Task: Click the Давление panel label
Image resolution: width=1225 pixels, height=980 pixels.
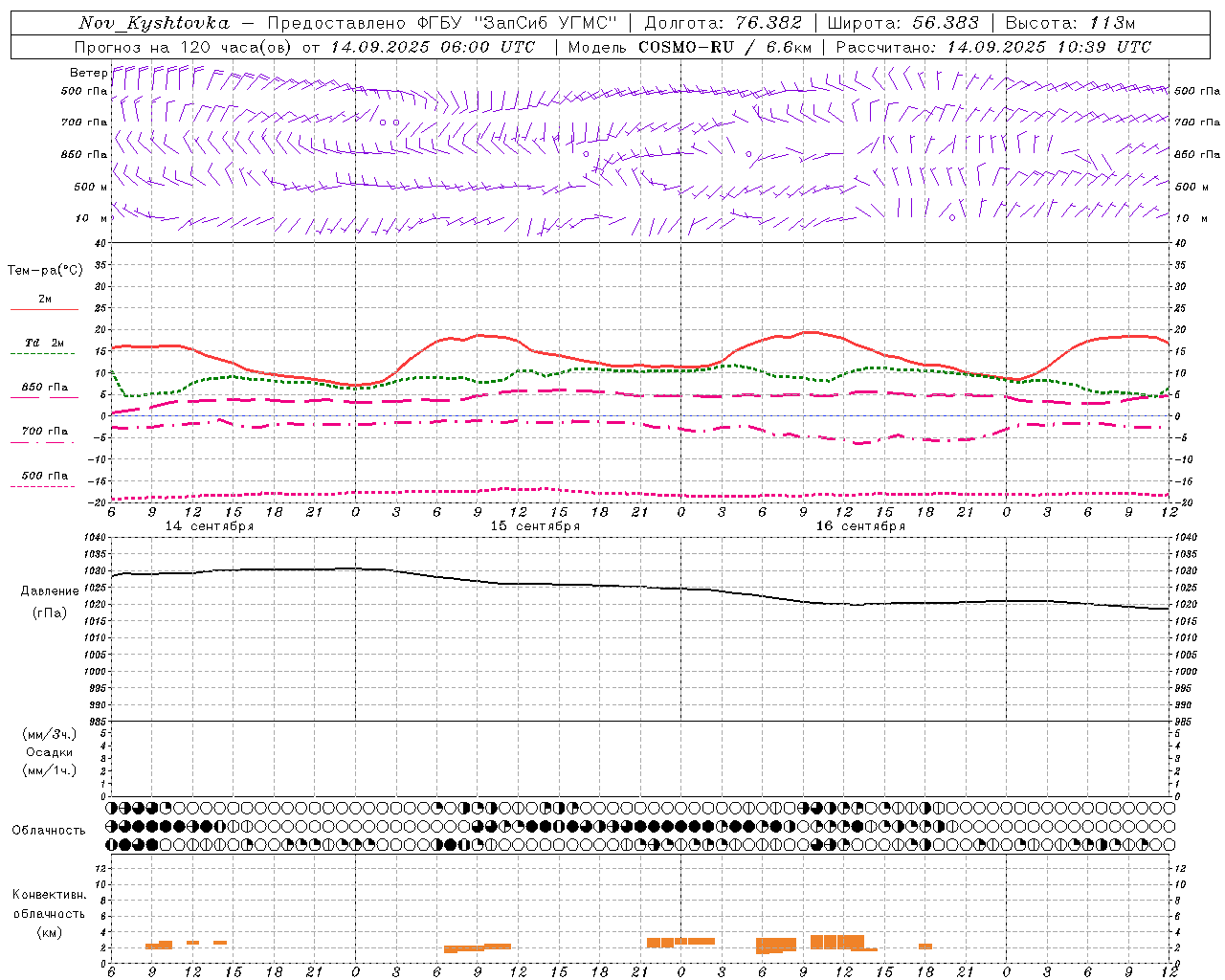Action: (x=50, y=591)
